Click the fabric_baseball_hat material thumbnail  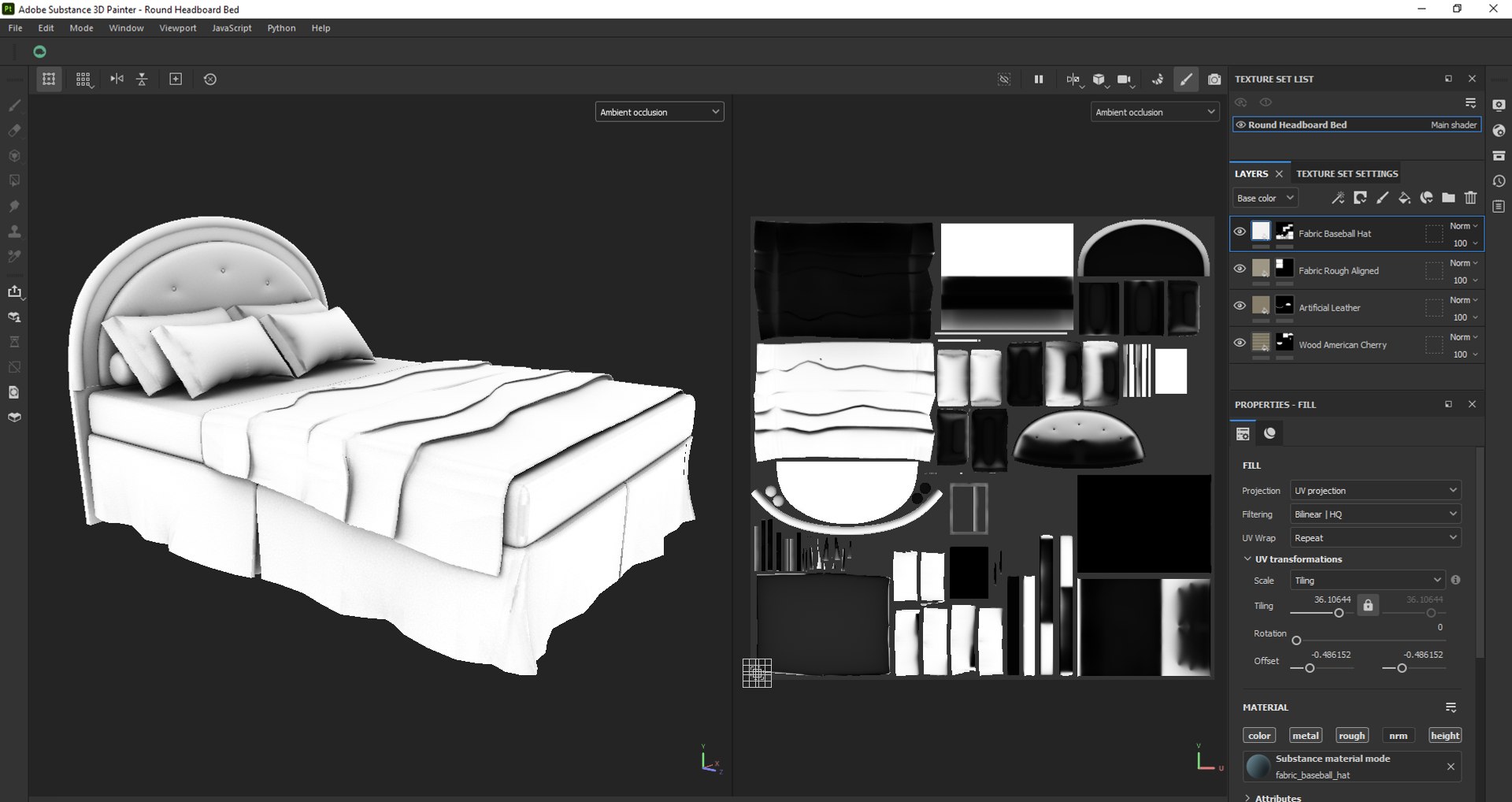(x=1258, y=766)
